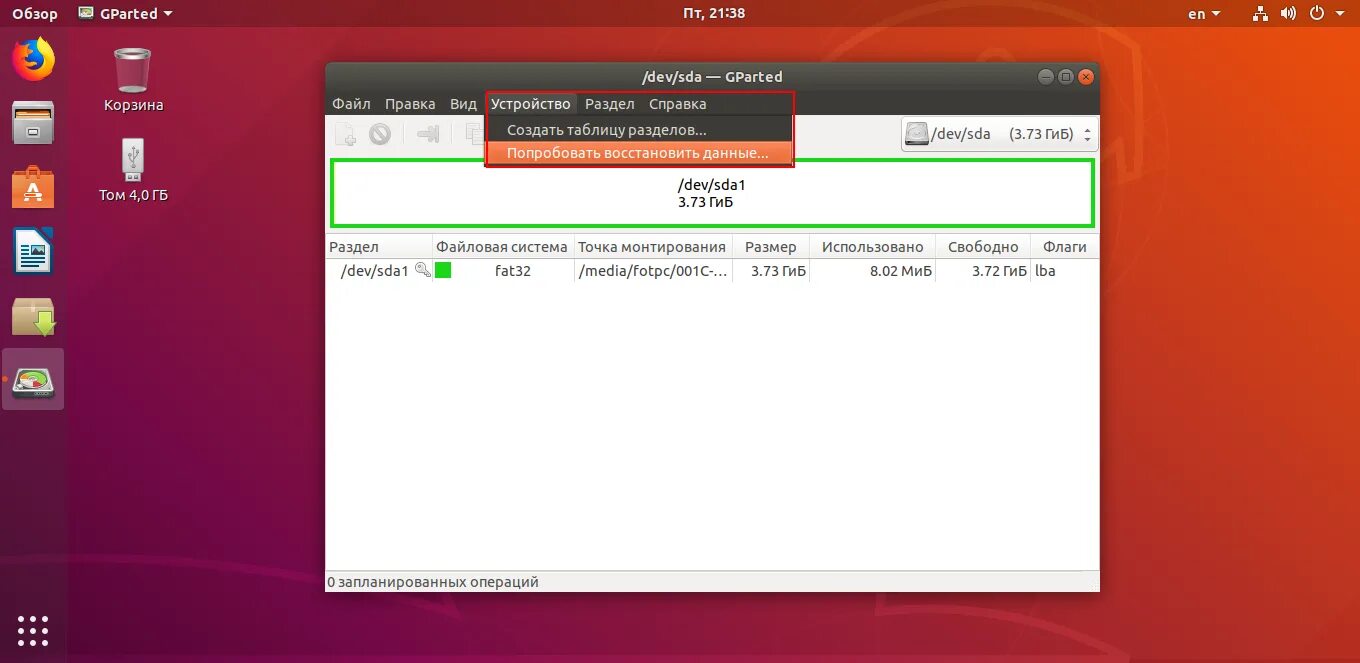
Task: Open the Вид menu
Action: click(x=463, y=104)
